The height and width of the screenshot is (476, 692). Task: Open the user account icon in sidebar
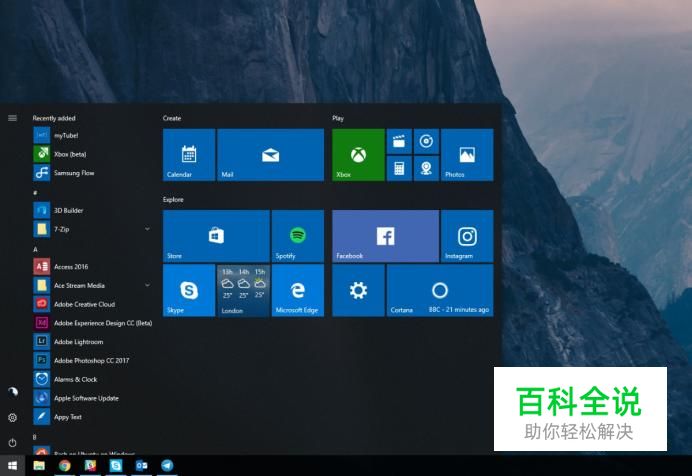12,392
